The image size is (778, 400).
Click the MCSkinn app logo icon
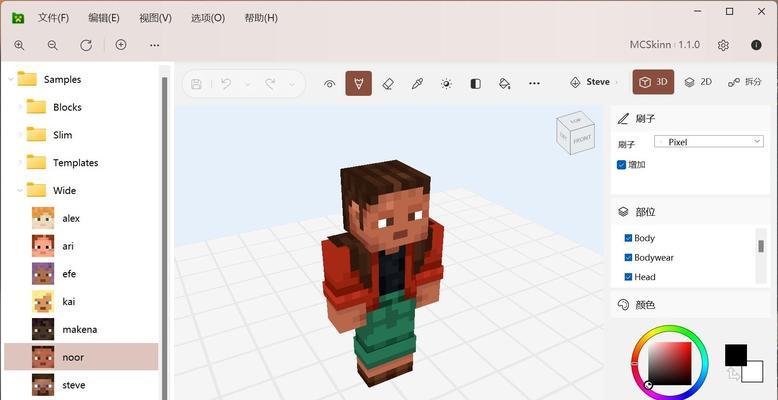coord(18,18)
